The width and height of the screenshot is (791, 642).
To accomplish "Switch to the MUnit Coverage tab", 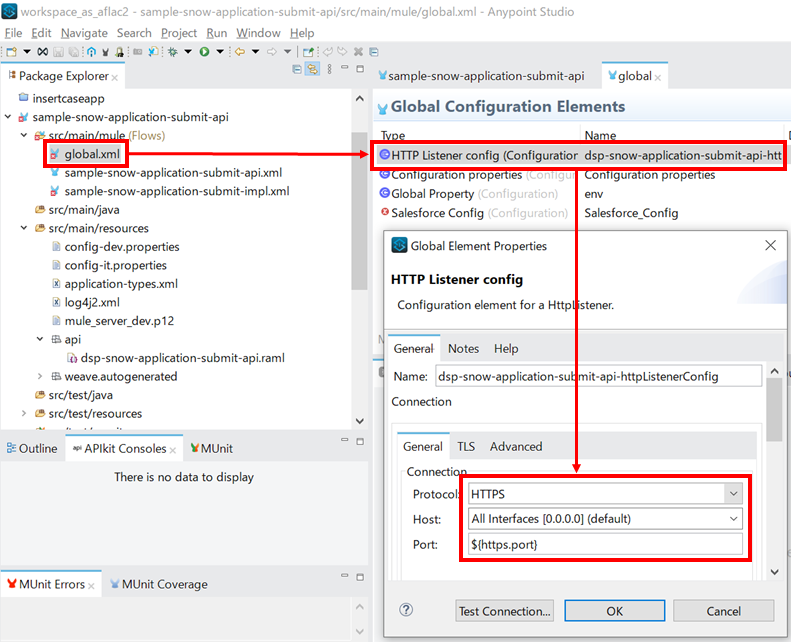I will 161,584.
